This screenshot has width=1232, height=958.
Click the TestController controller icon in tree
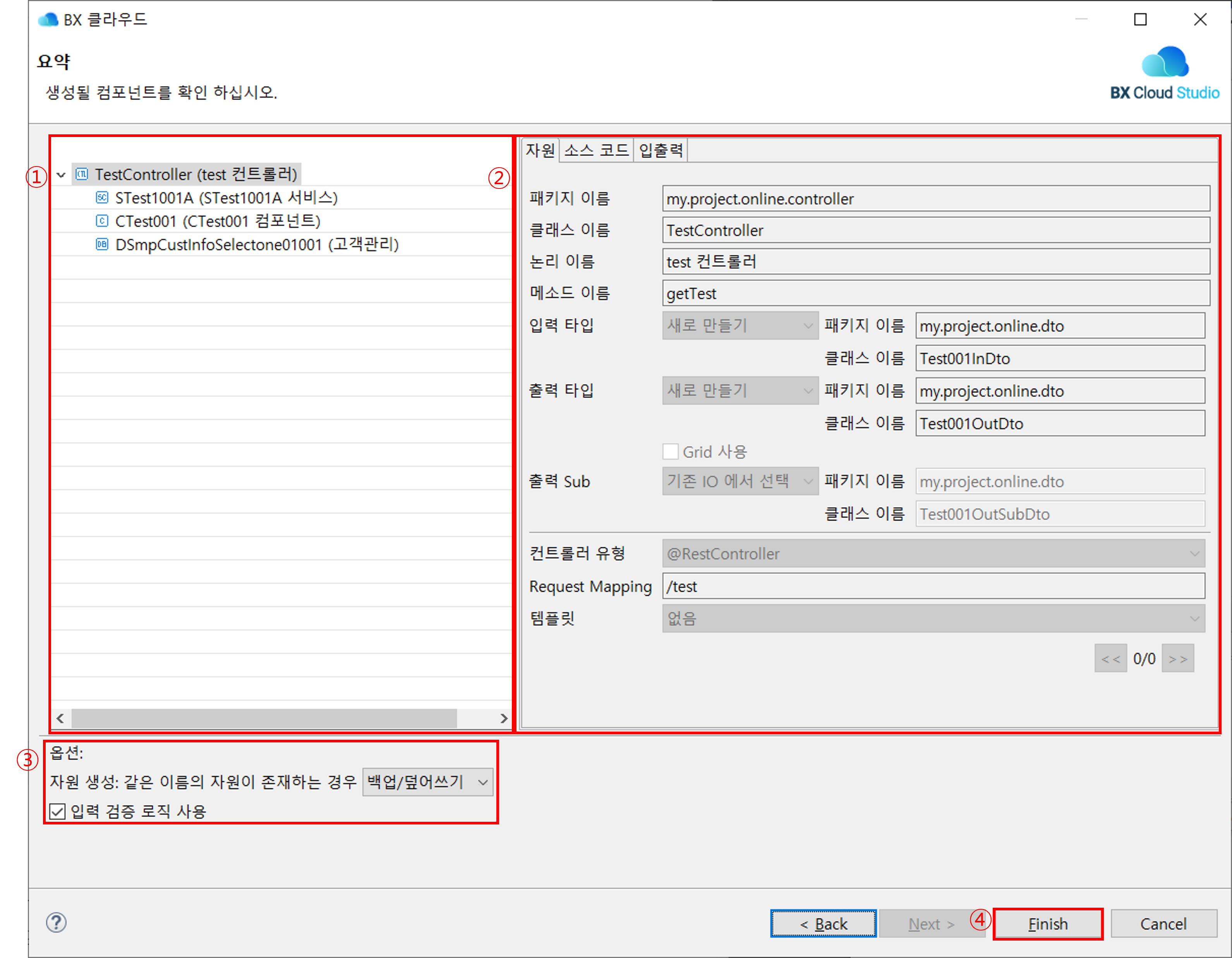(82, 174)
